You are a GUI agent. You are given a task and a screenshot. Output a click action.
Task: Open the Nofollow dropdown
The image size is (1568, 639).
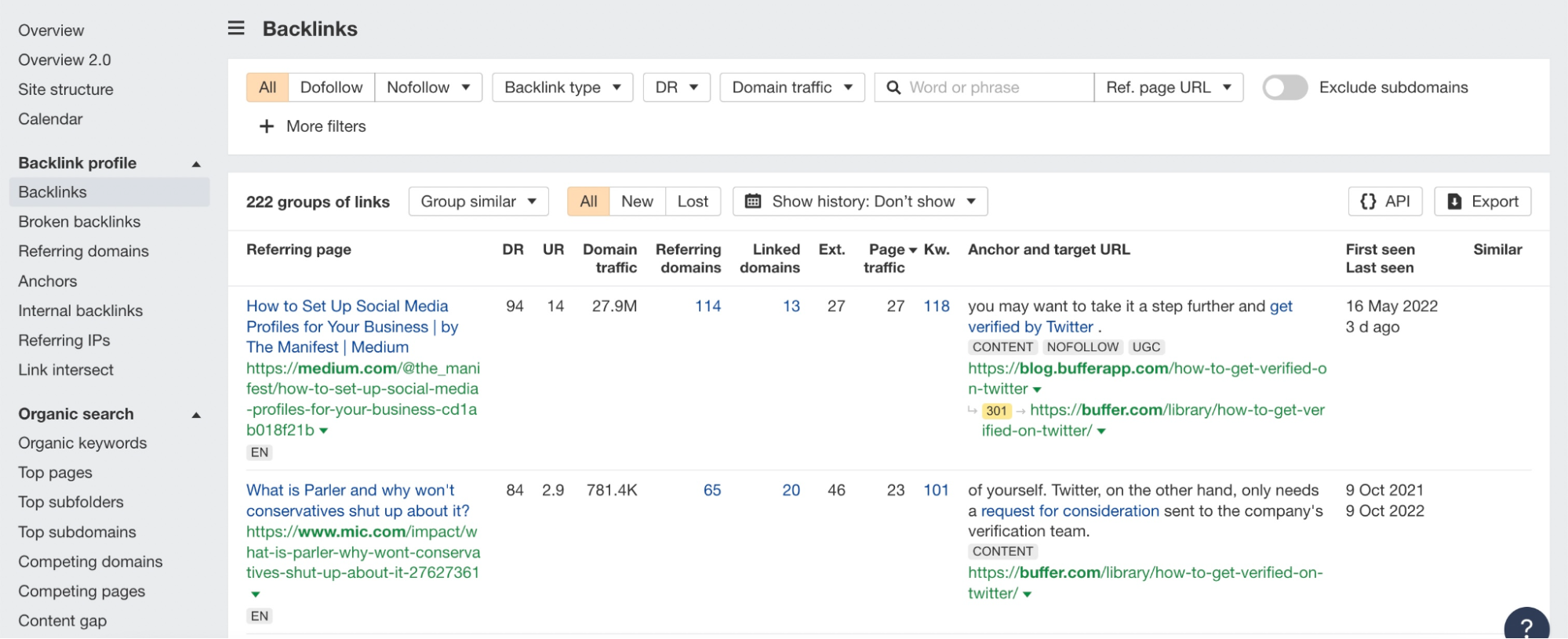click(428, 88)
